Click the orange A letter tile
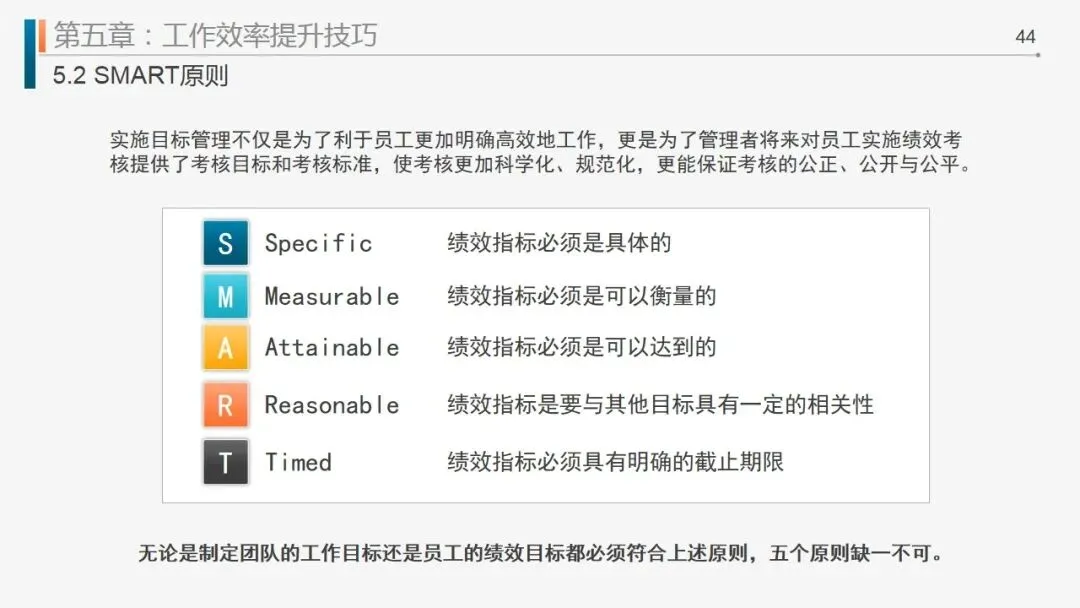This screenshot has height=608, width=1080. tap(225, 348)
